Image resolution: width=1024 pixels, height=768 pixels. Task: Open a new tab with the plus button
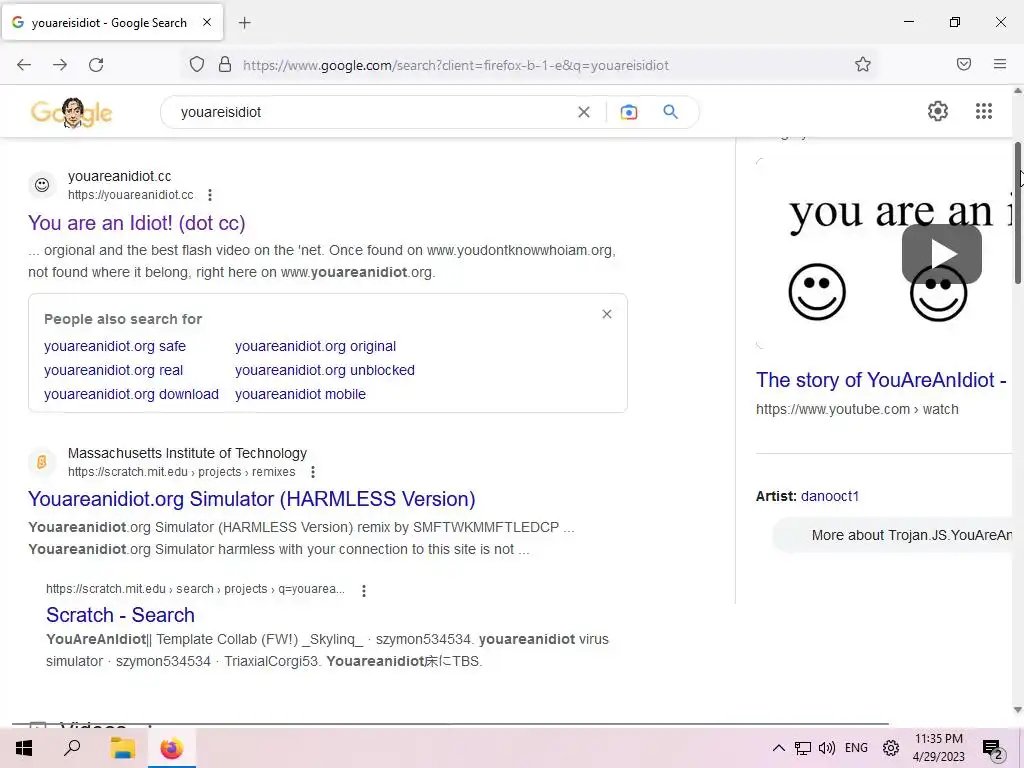pyautogui.click(x=244, y=23)
